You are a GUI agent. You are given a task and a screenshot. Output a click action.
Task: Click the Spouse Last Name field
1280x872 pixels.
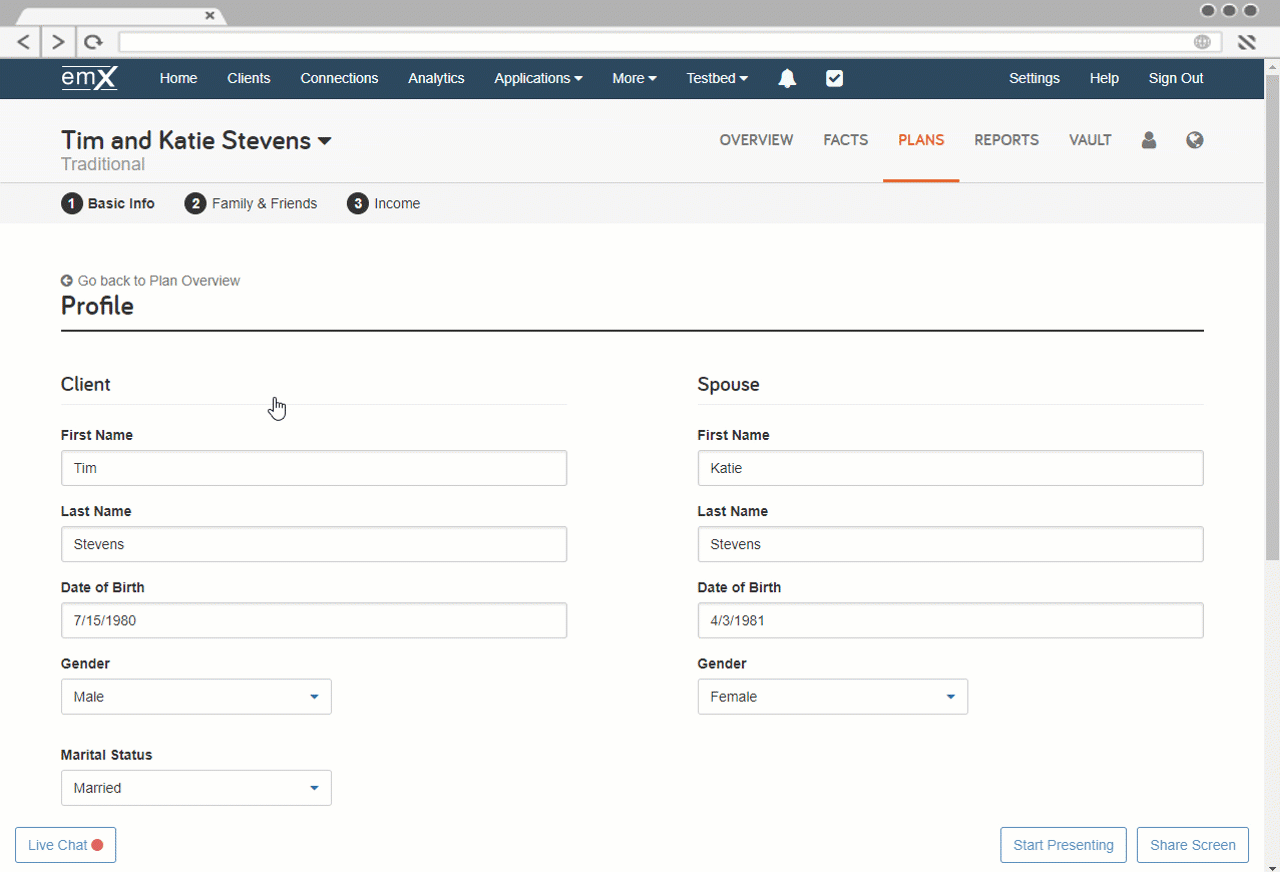(x=950, y=544)
